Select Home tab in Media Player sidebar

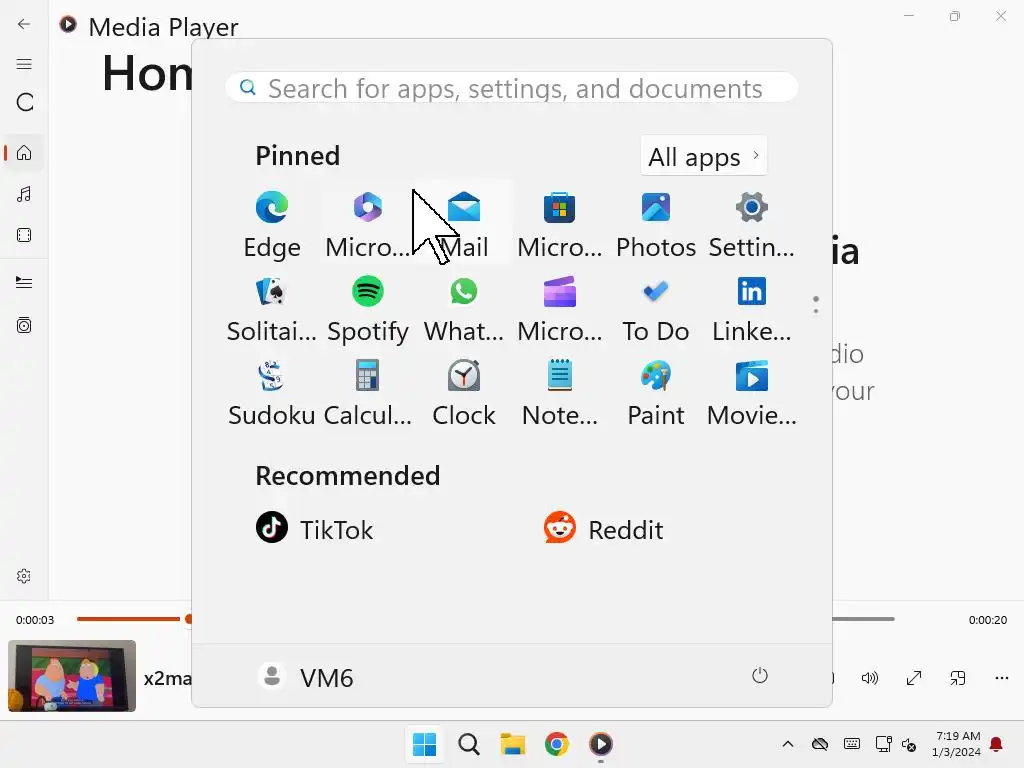(24, 153)
